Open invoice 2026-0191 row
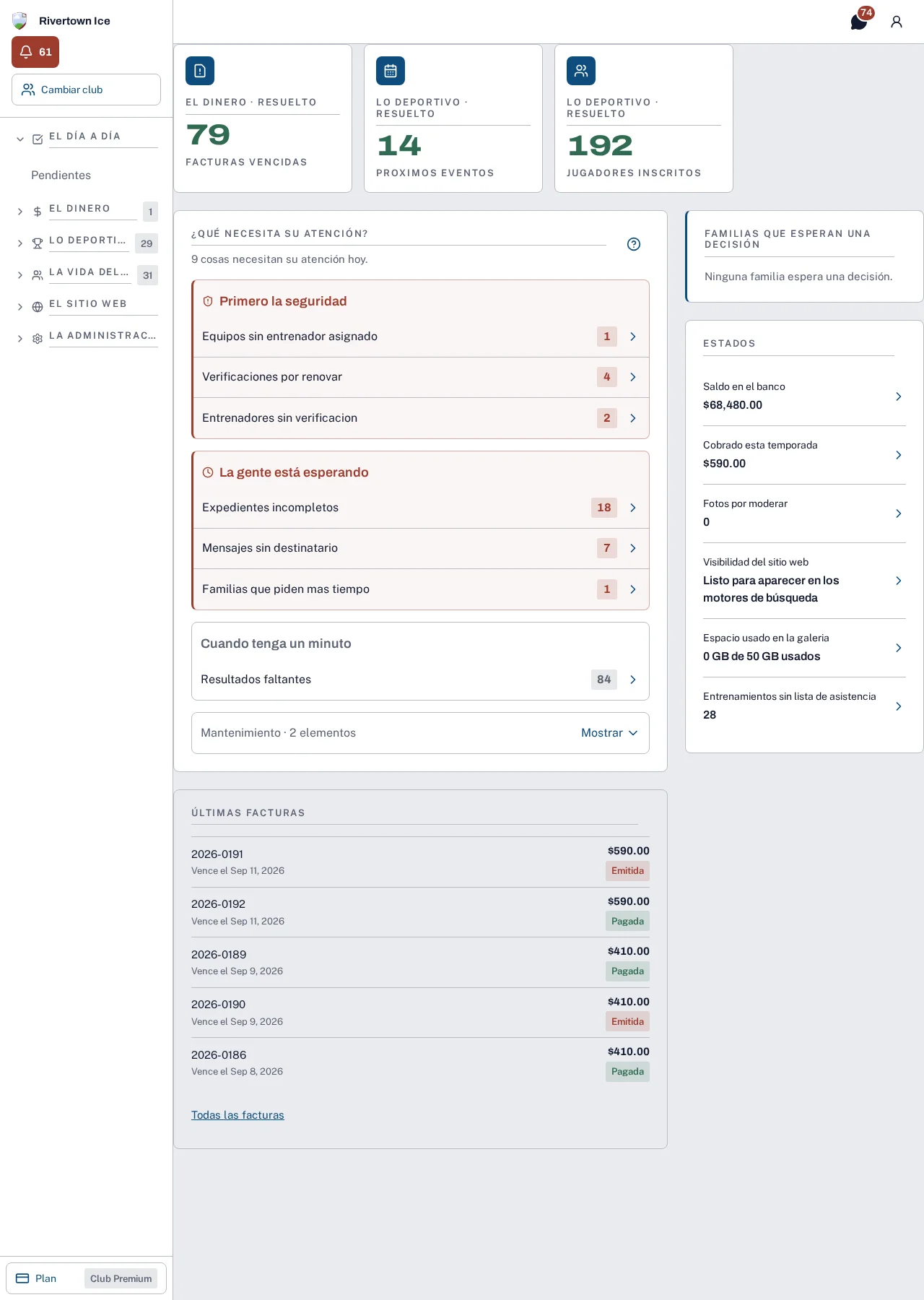The height and width of the screenshot is (1300, 924). (x=420, y=862)
